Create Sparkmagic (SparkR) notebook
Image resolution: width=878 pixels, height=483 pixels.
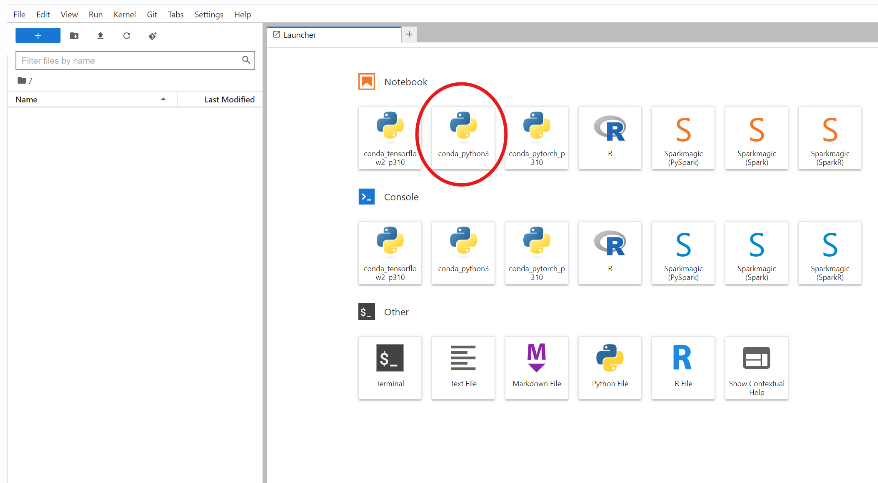(830, 138)
